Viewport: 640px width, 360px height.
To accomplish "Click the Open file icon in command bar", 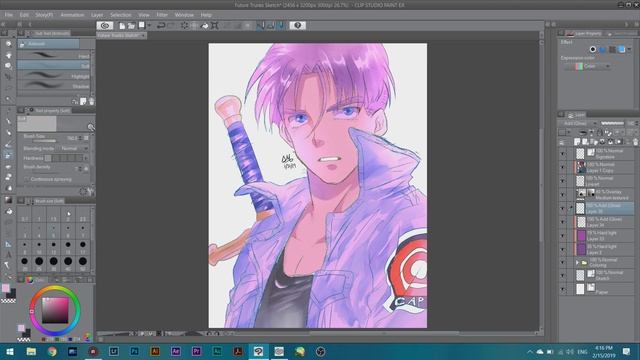I will [x=131, y=25].
